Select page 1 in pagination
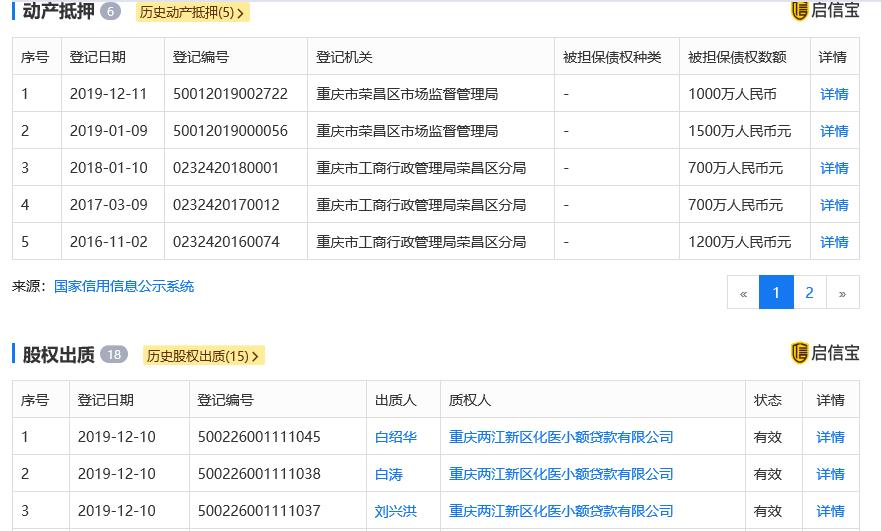881x531 pixels. (776, 293)
